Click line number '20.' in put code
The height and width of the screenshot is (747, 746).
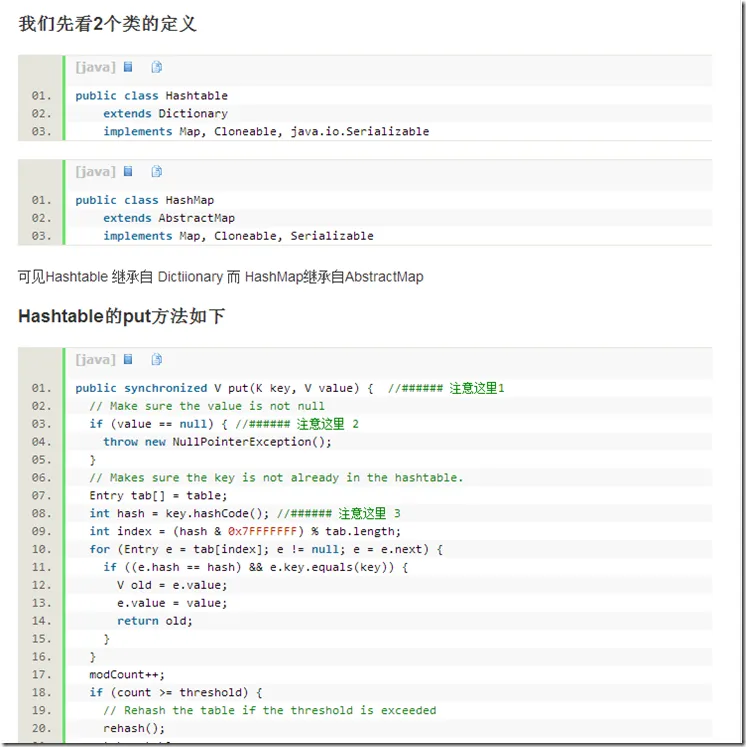[x=41, y=728]
